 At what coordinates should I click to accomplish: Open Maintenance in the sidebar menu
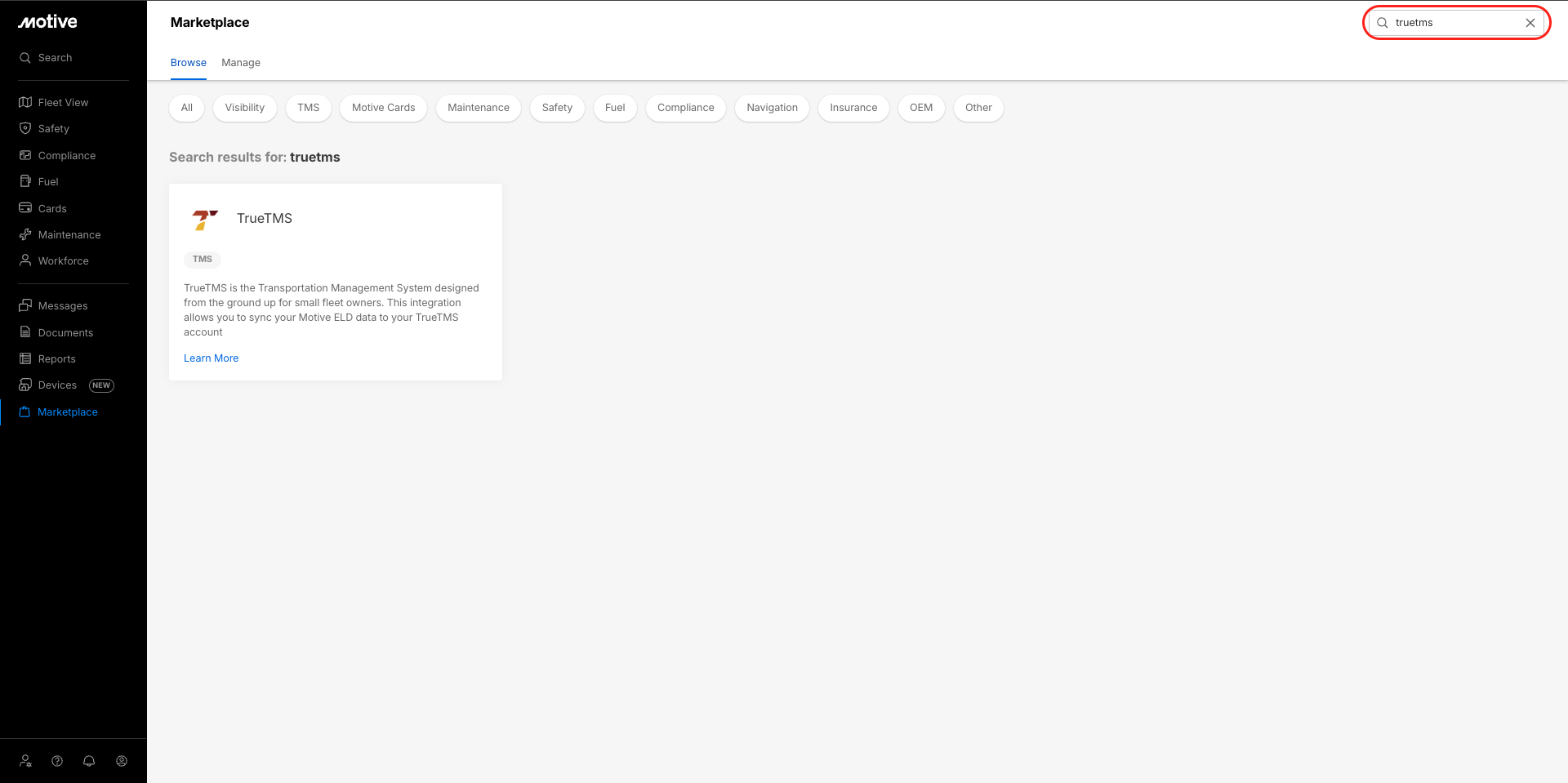69,235
